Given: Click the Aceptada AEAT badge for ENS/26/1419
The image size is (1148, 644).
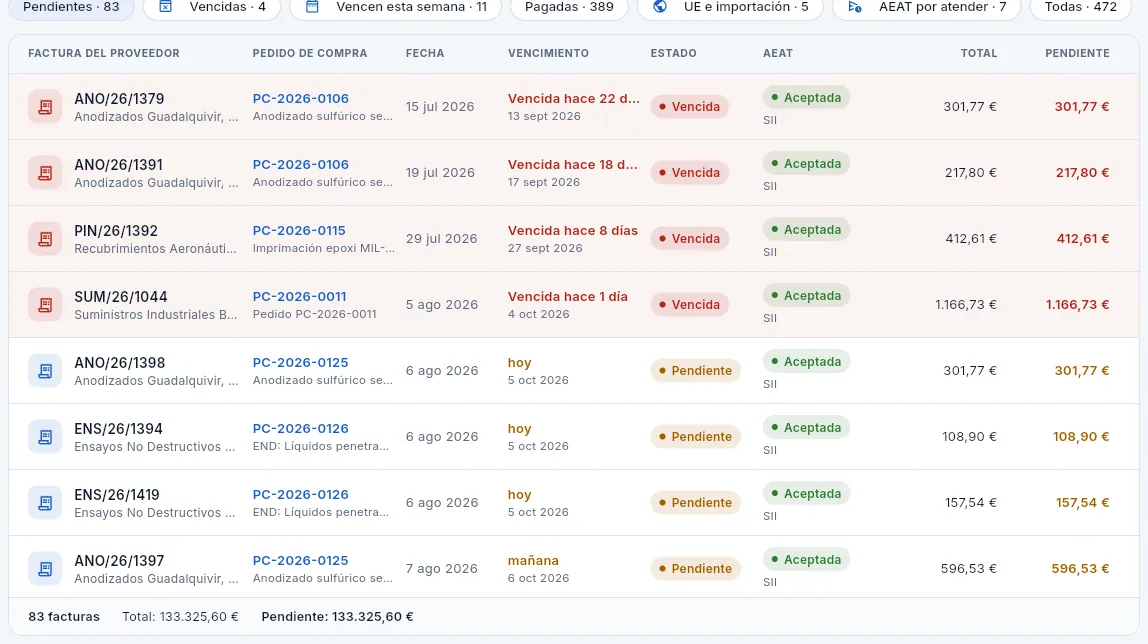Looking at the screenshot, I should coord(806,494).
